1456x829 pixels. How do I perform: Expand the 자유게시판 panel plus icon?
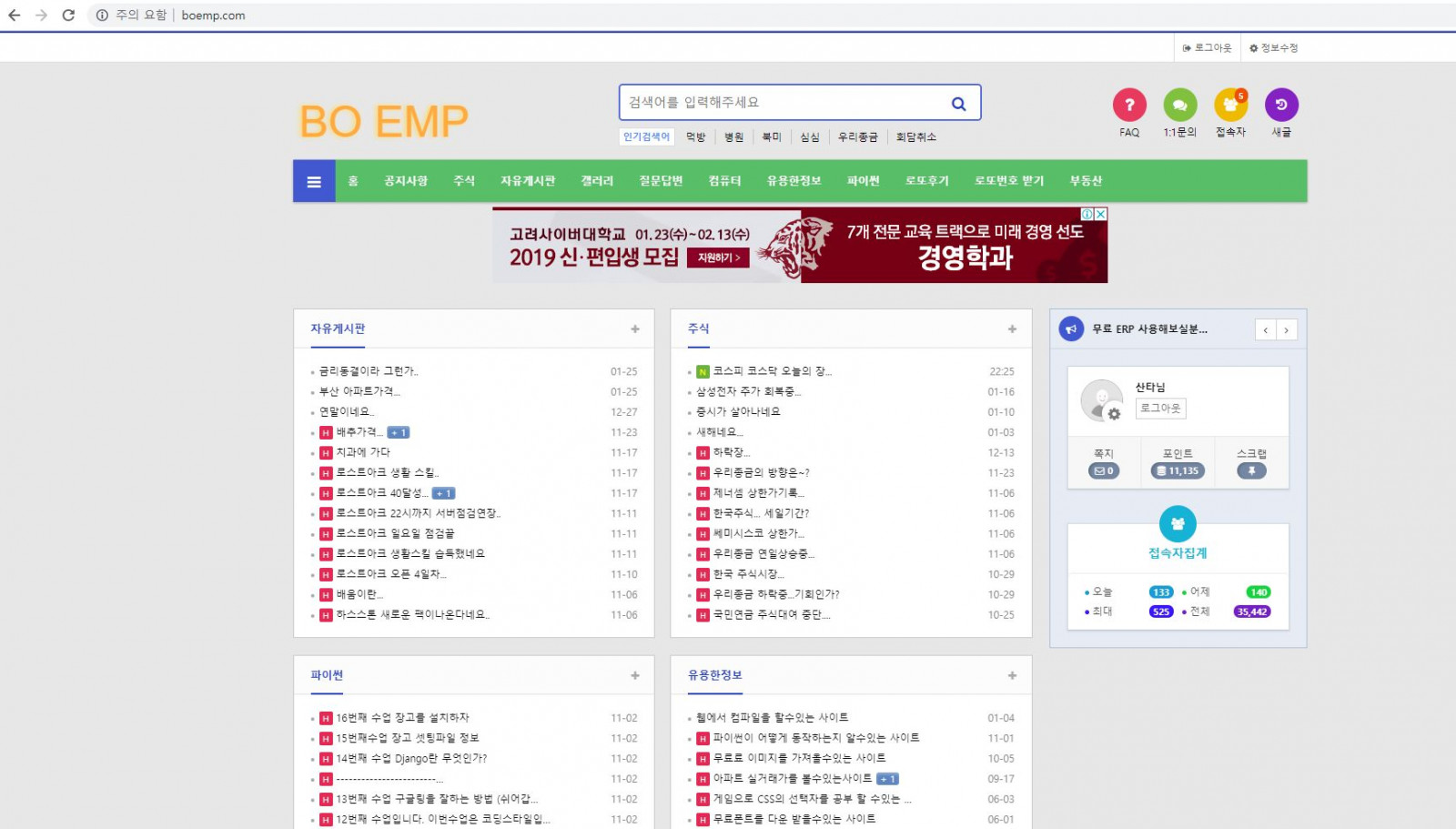(x=635, y=329)
